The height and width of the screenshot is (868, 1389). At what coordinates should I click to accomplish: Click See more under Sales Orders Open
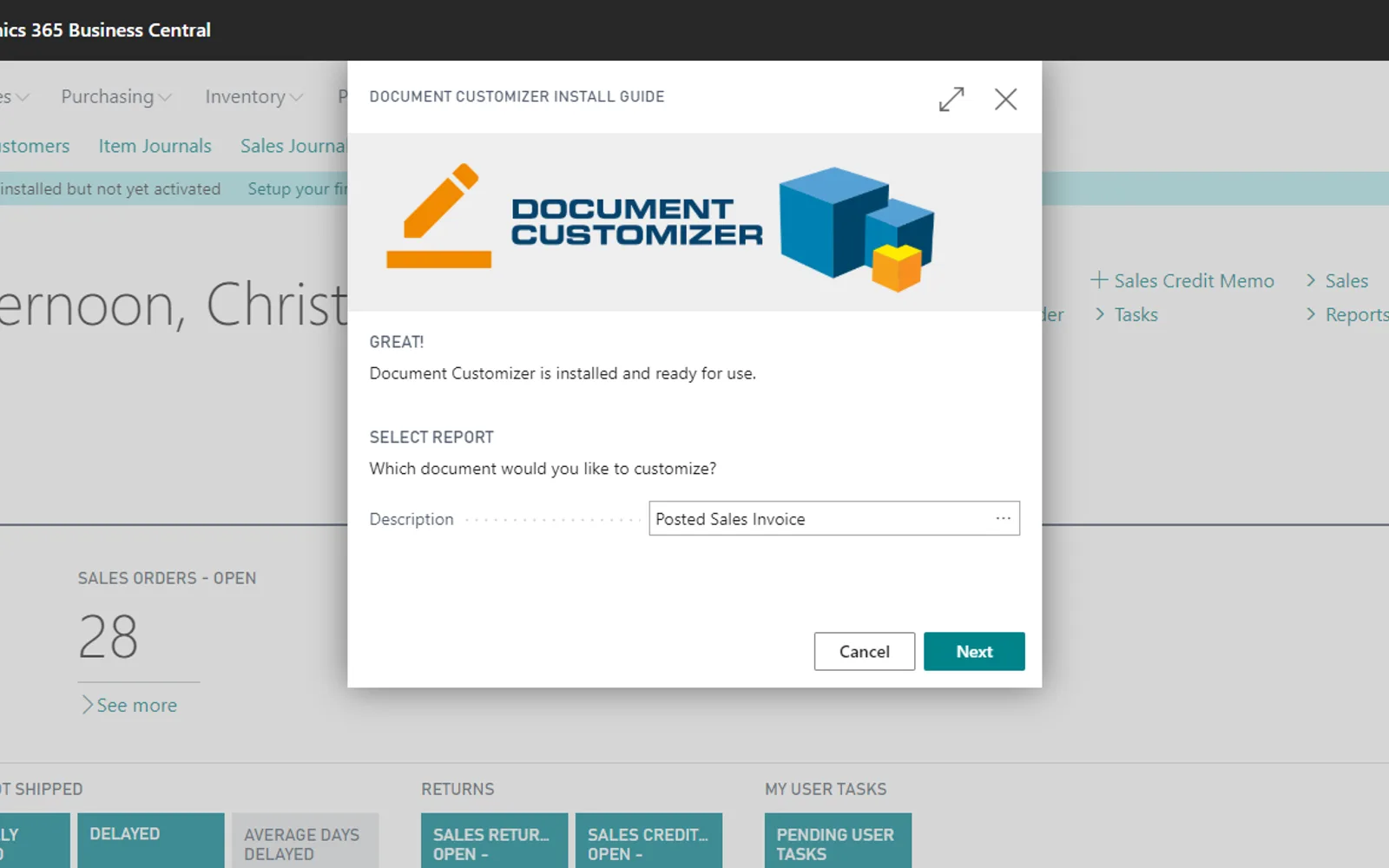(129, 705)
